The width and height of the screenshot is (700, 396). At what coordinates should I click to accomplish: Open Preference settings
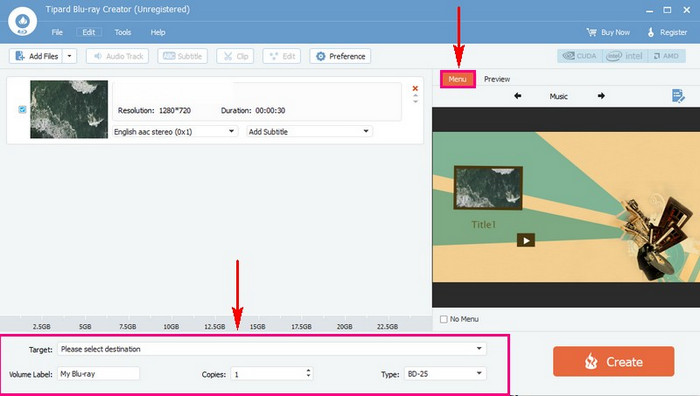point(340,56)
